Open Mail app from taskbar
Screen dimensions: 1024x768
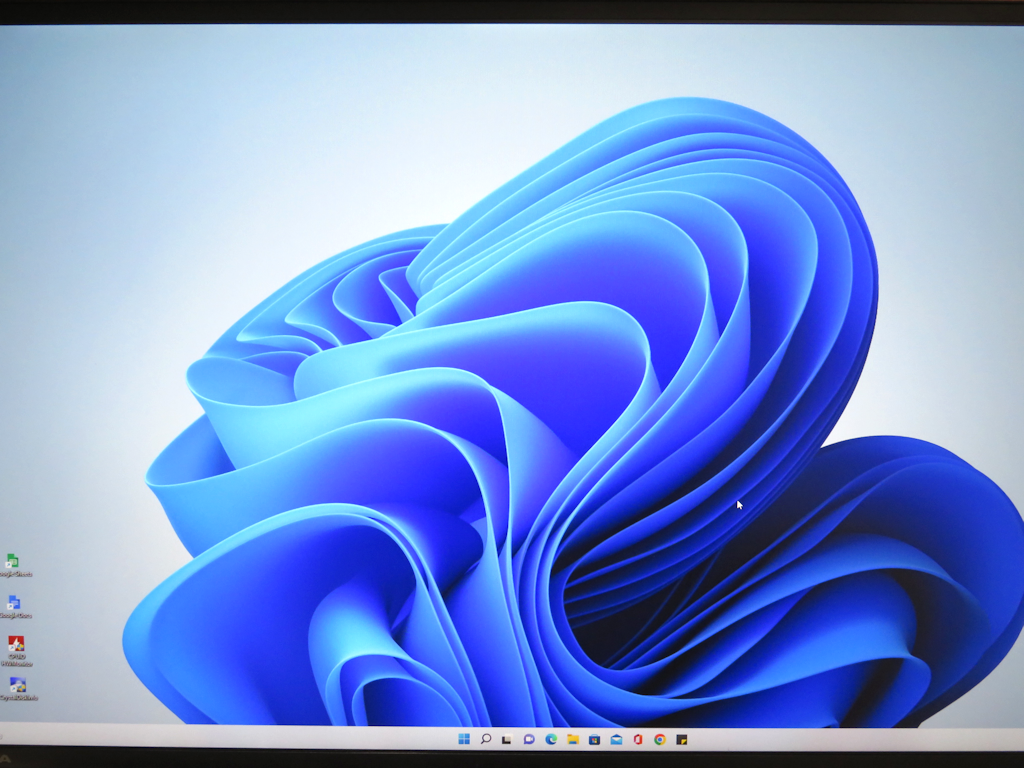click(x=616, y=739)
